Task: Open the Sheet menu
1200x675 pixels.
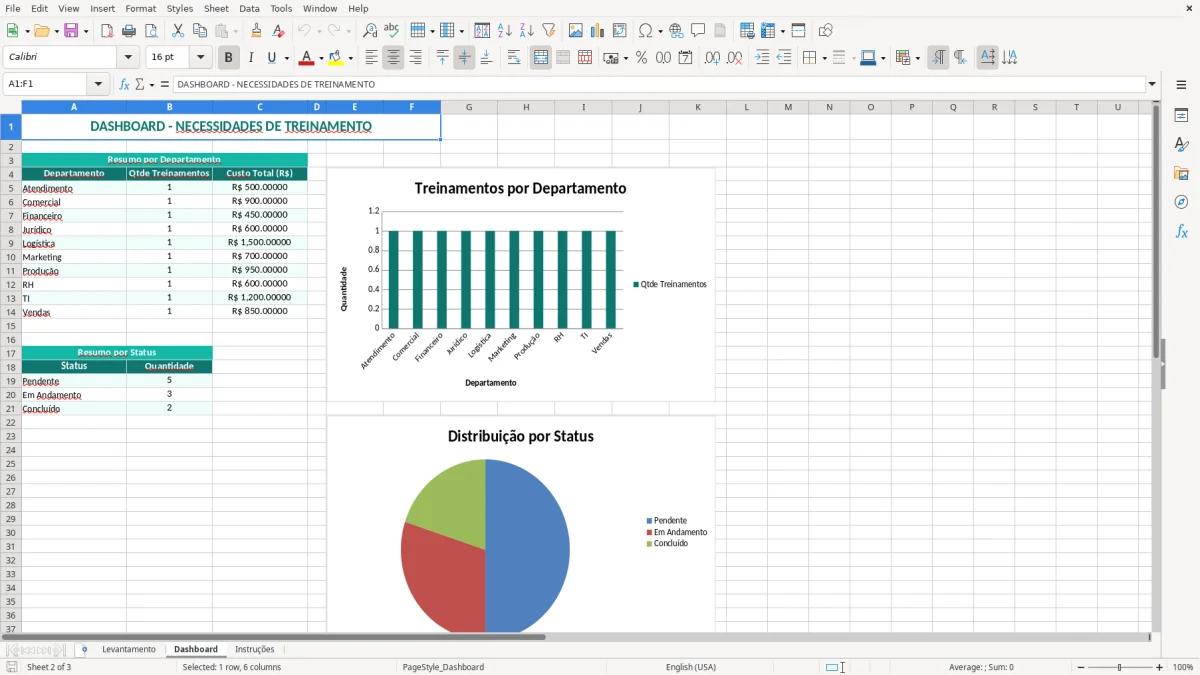Action: [x=216, y=8]
